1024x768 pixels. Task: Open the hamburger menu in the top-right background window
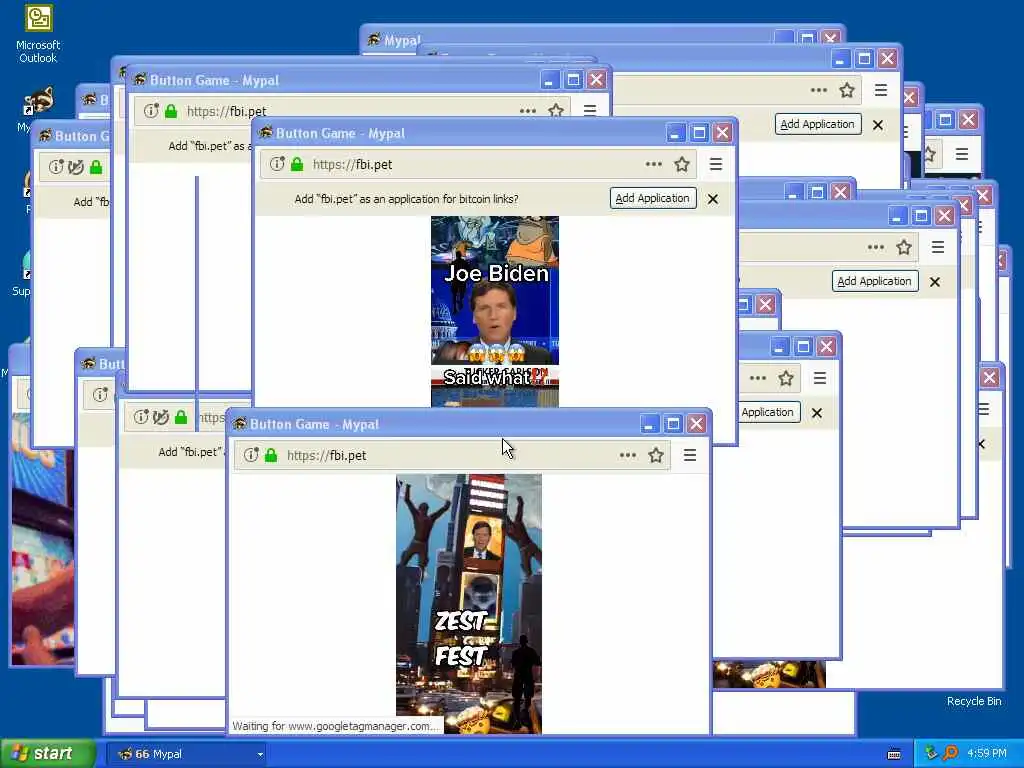pos(881,90)
